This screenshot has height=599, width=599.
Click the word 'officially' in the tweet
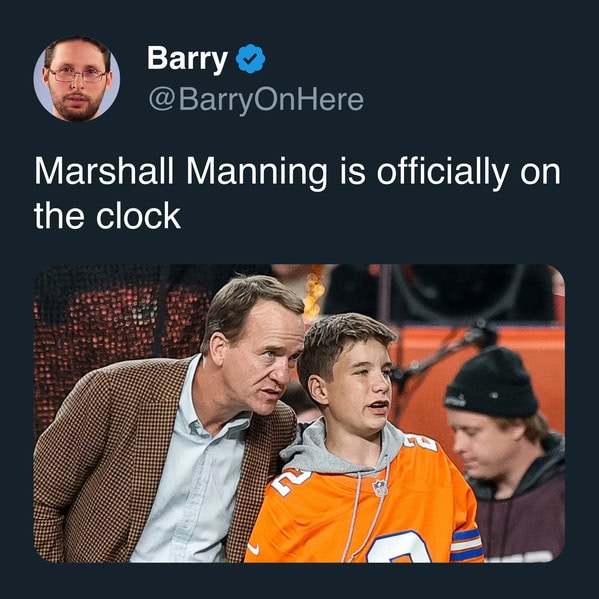click(443, 173)
